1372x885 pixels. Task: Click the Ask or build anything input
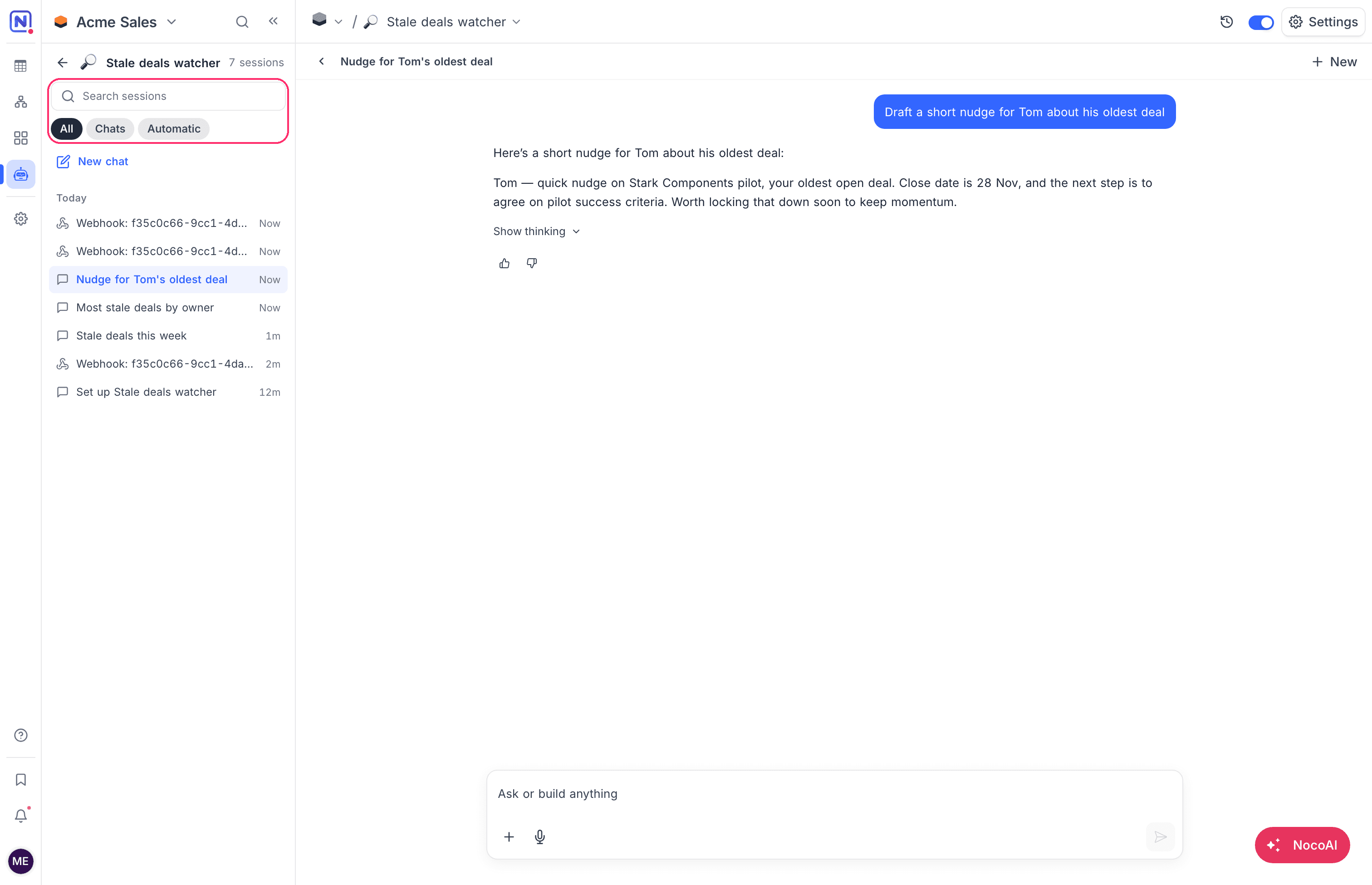pyautogui.click(x=835, y=794)
